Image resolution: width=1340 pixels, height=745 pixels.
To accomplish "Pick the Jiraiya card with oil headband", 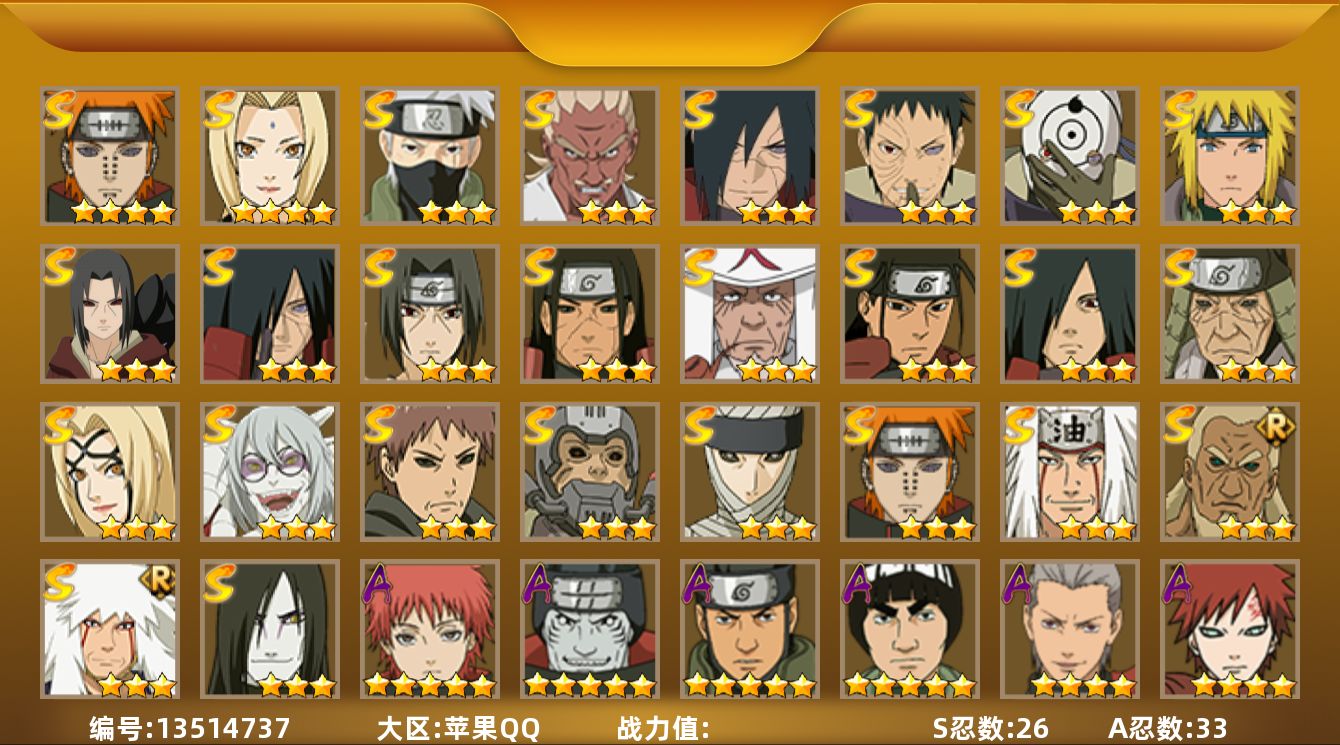I will coord(1070,472).
